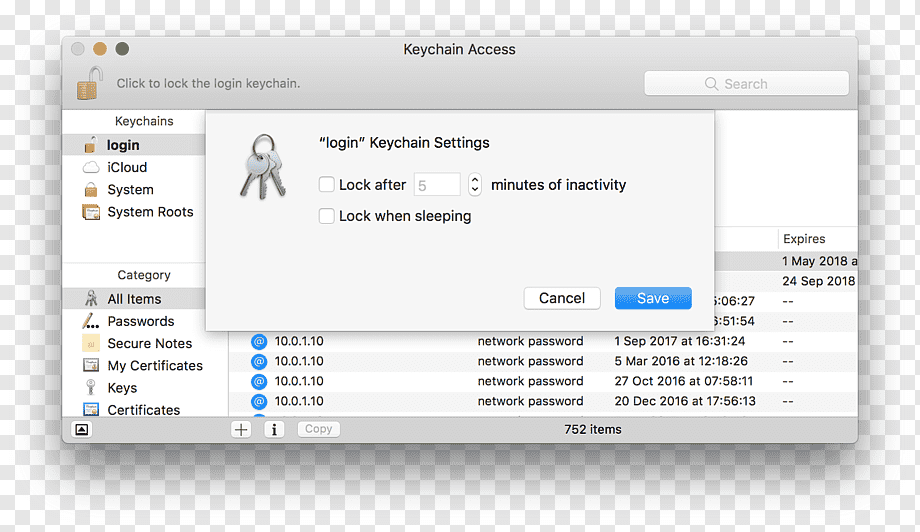Select the System keychain padlock icon
The image size is (920, 532).
click(91, 189)
